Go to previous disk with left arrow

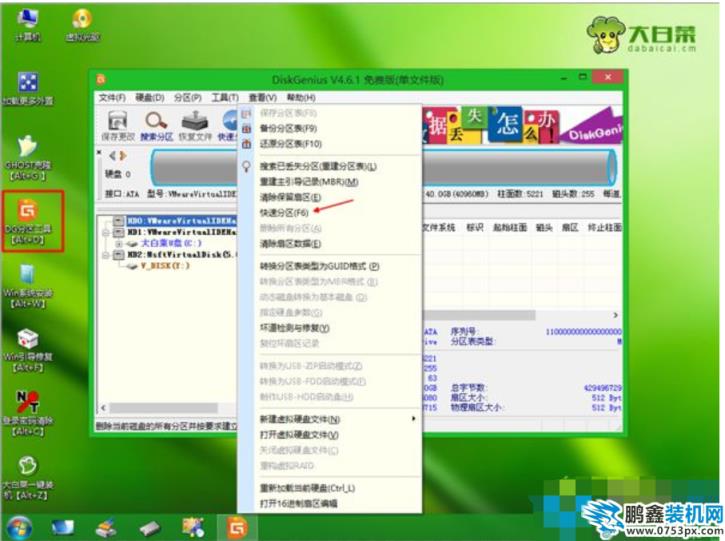[x=112, y=156]
